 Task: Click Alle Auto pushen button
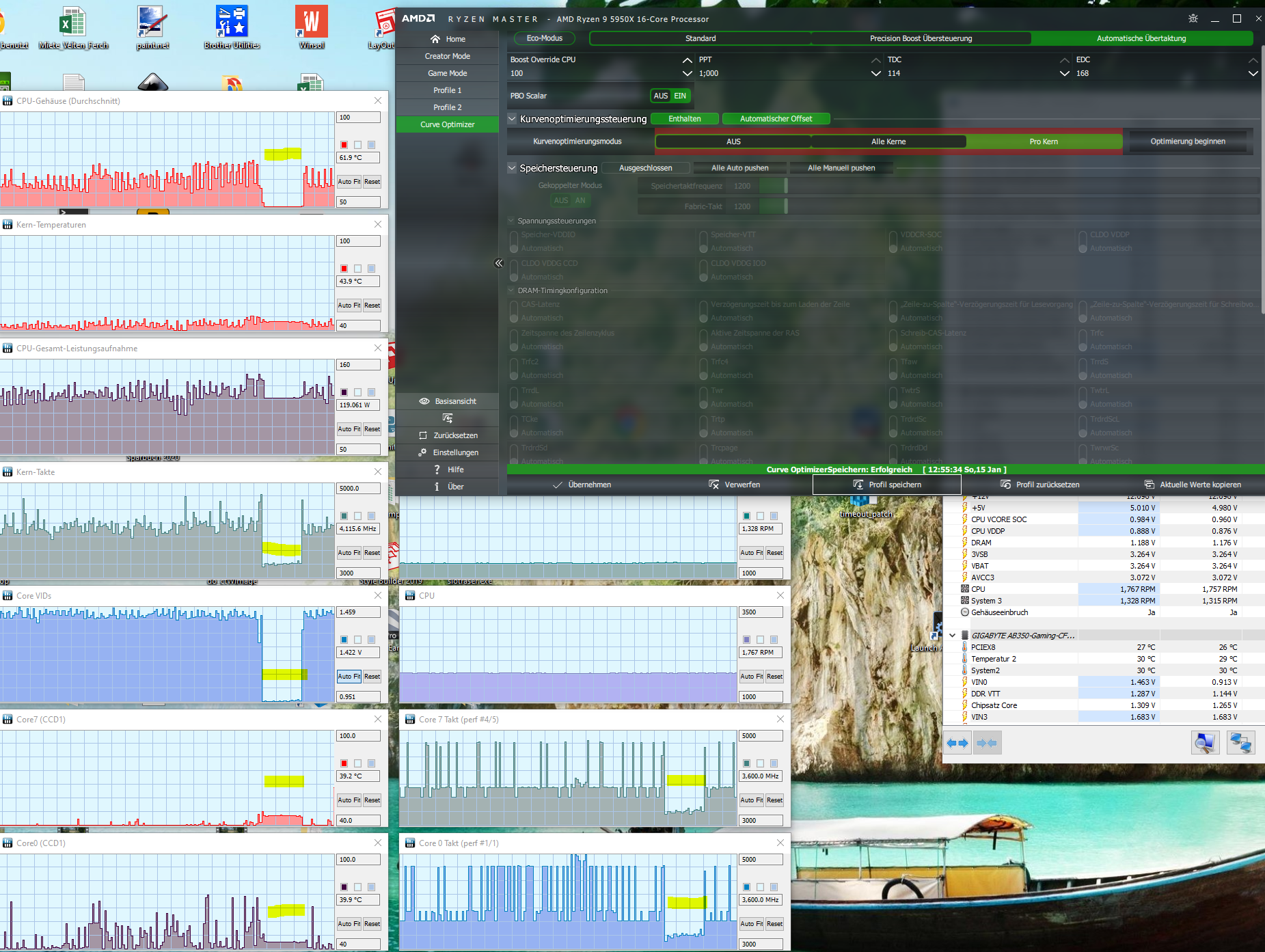click(739, 168)
